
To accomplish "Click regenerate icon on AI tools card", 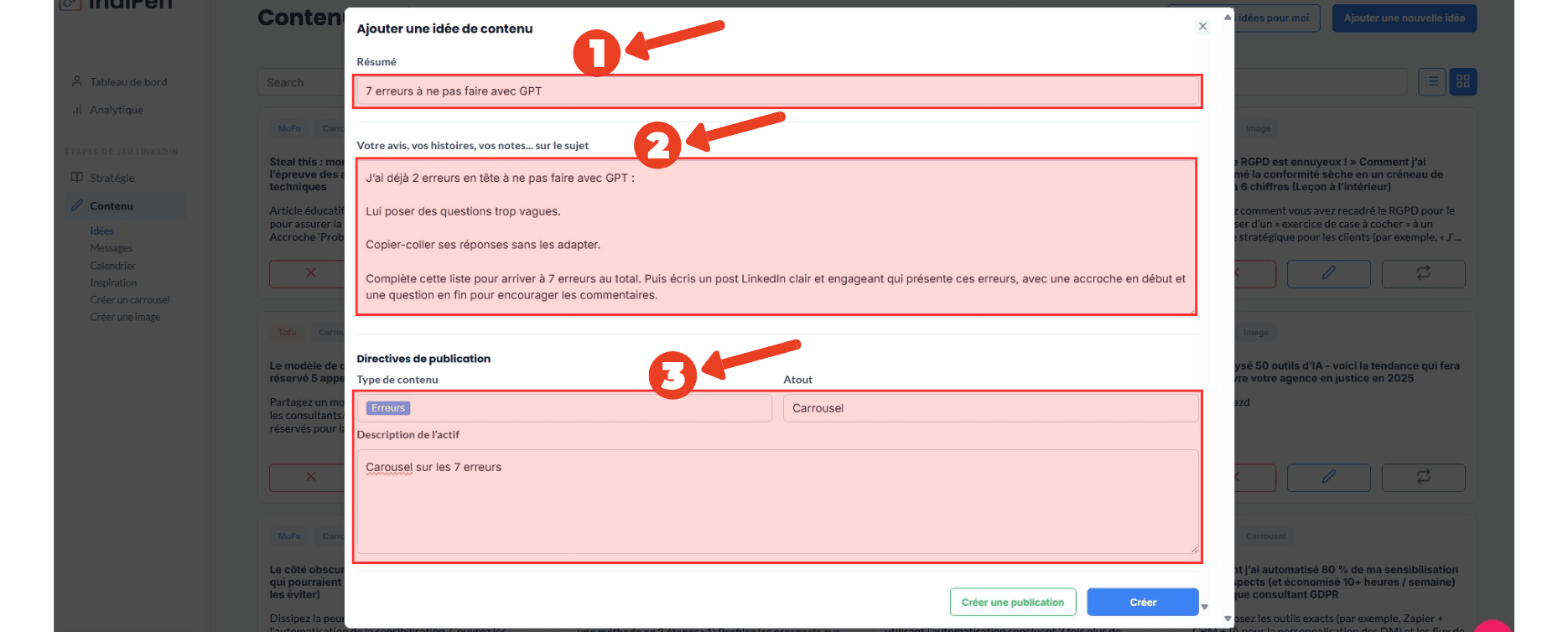I will pyautogui.click(x=1423, y=477).
